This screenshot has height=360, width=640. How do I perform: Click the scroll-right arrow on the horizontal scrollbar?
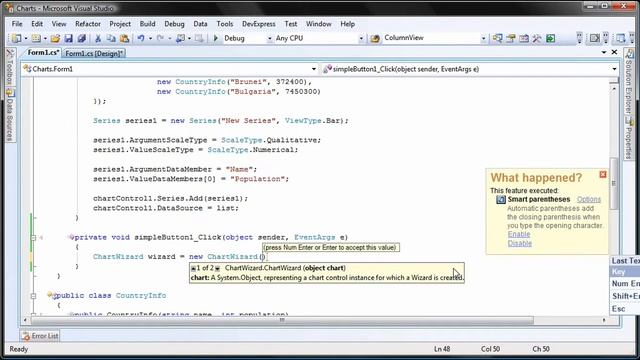coord(604,320)
